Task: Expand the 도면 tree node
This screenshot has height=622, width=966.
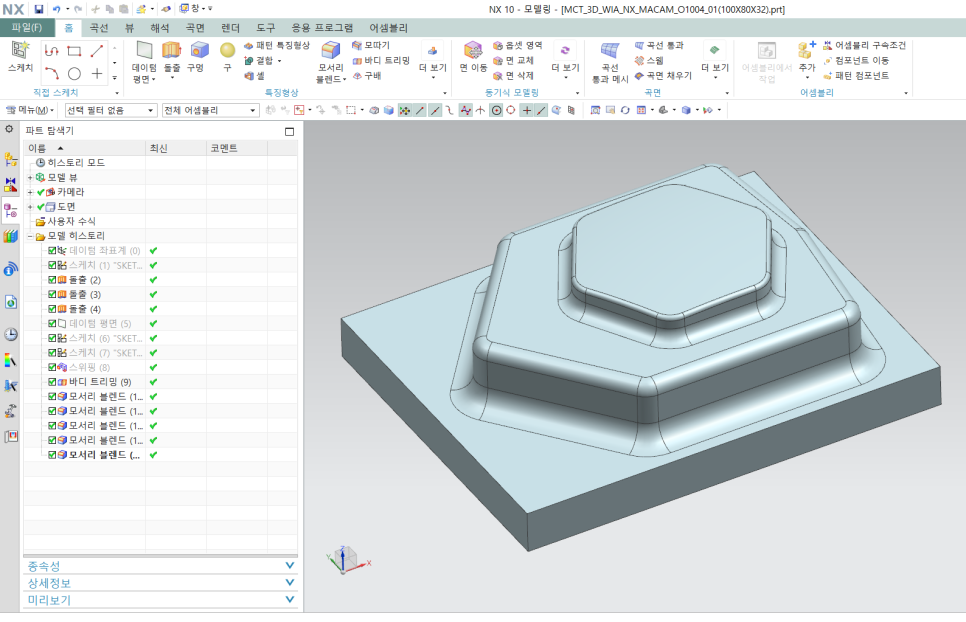Action: point(30,207)
